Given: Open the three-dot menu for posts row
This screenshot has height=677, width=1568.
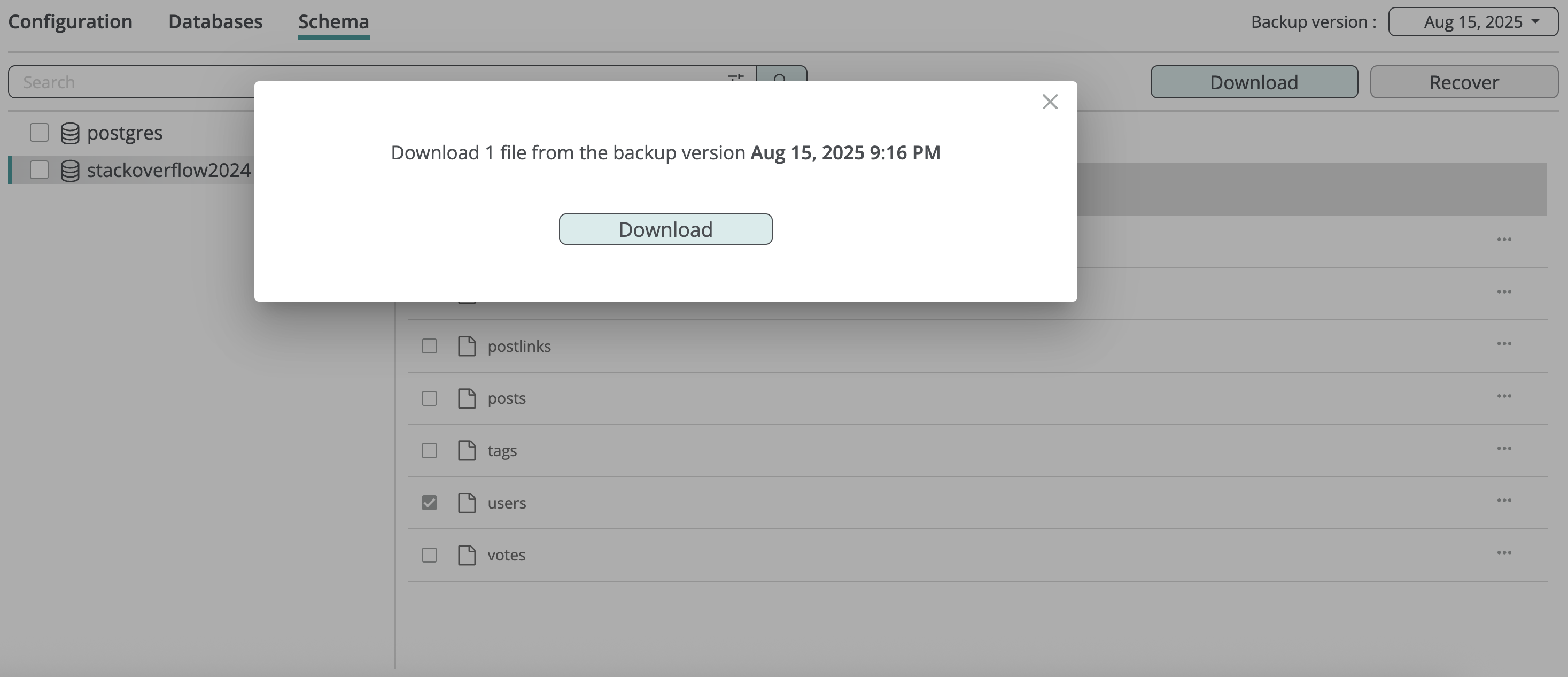Looking at the screenshot, I should [x=1503, y=396].
